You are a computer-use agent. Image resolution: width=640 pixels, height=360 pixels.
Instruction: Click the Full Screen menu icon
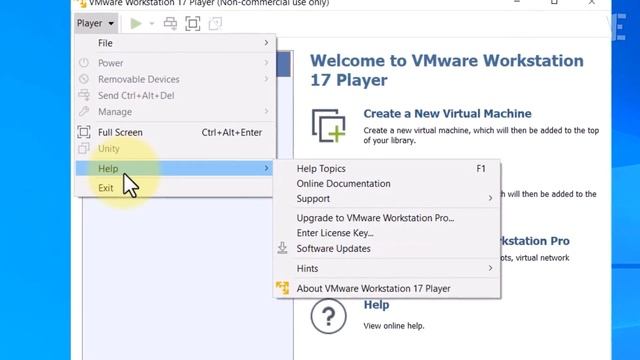84,132
